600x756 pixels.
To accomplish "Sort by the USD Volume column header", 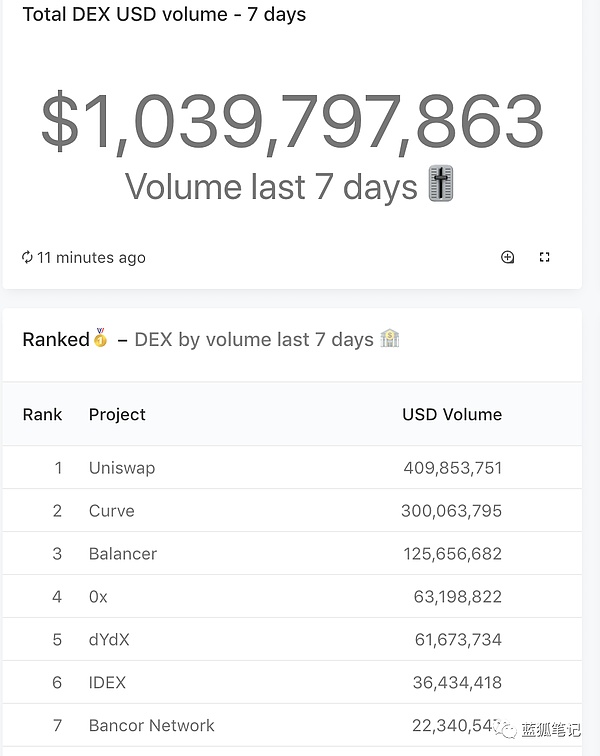I will (x=452, y=414).
